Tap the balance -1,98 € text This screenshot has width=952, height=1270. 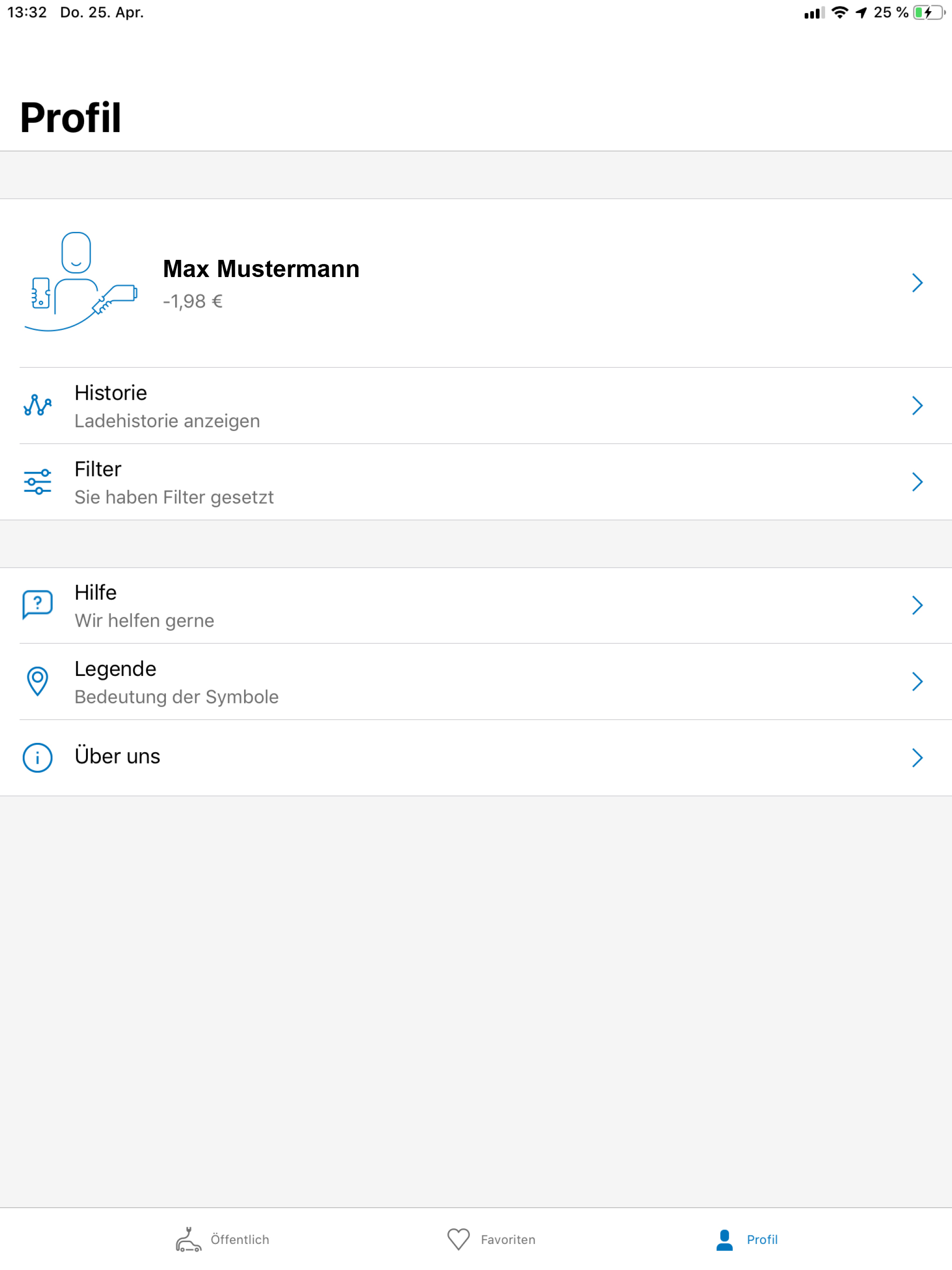pos(192,301)
